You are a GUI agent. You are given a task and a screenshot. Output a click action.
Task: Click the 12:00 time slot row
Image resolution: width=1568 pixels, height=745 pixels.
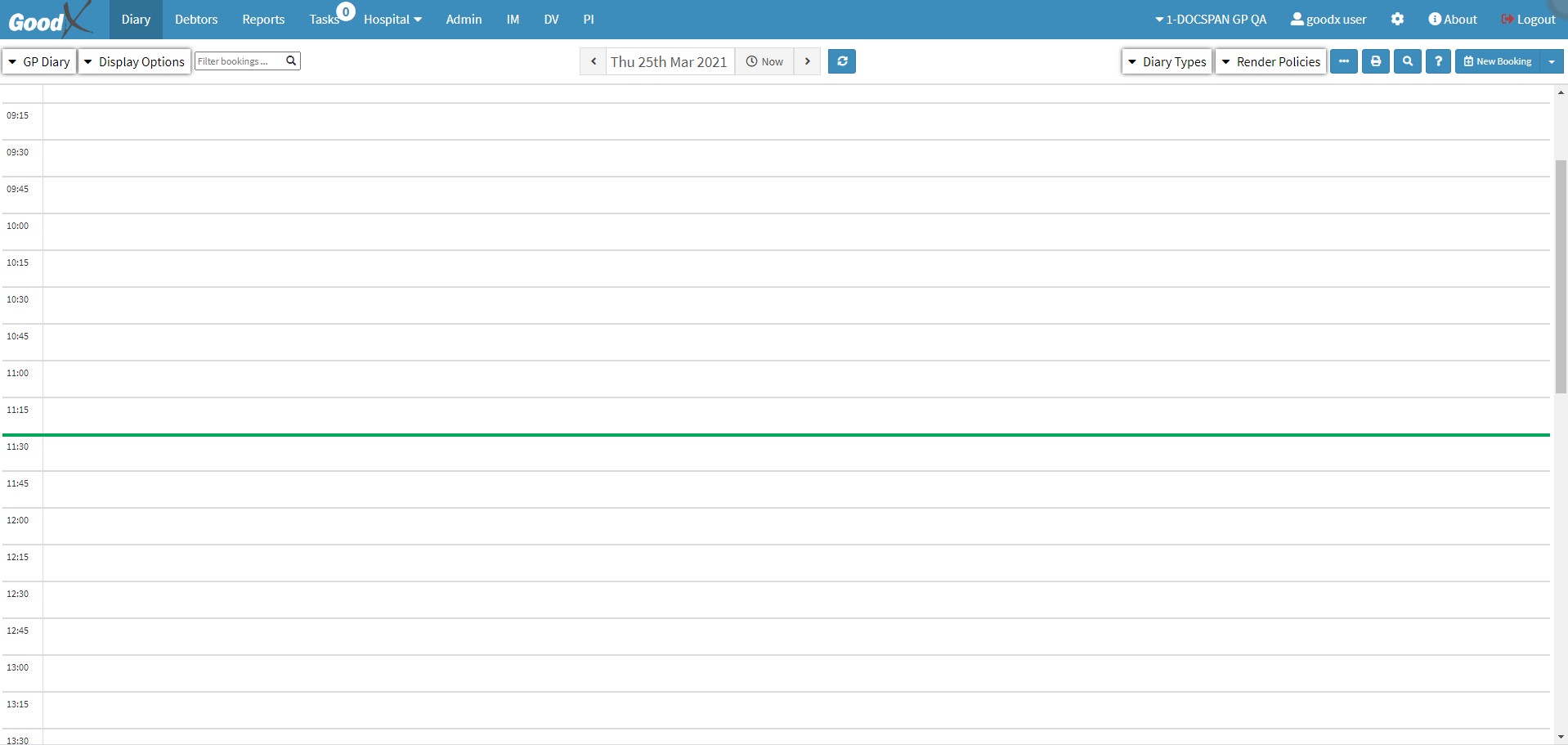pos(796,526)
